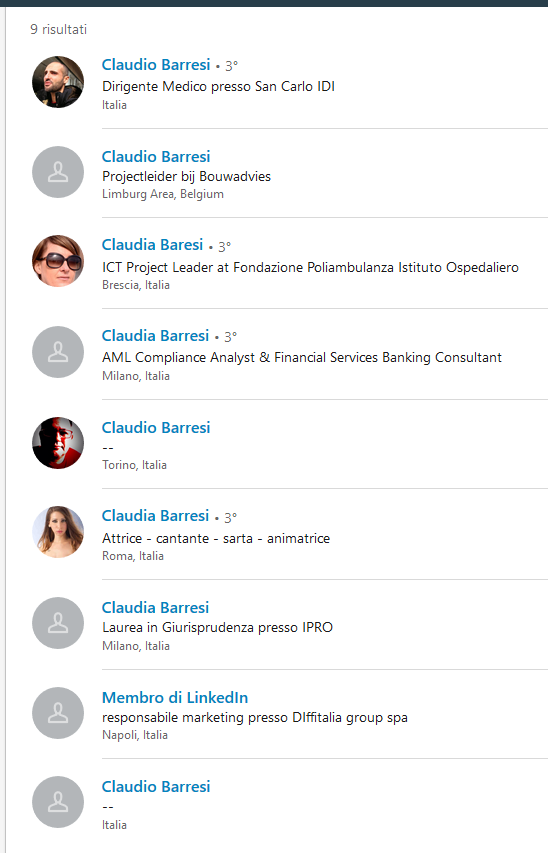Open the photo of Attrice cantante Claudia Barresi
The image size is (548, 853).
(58, 532)
